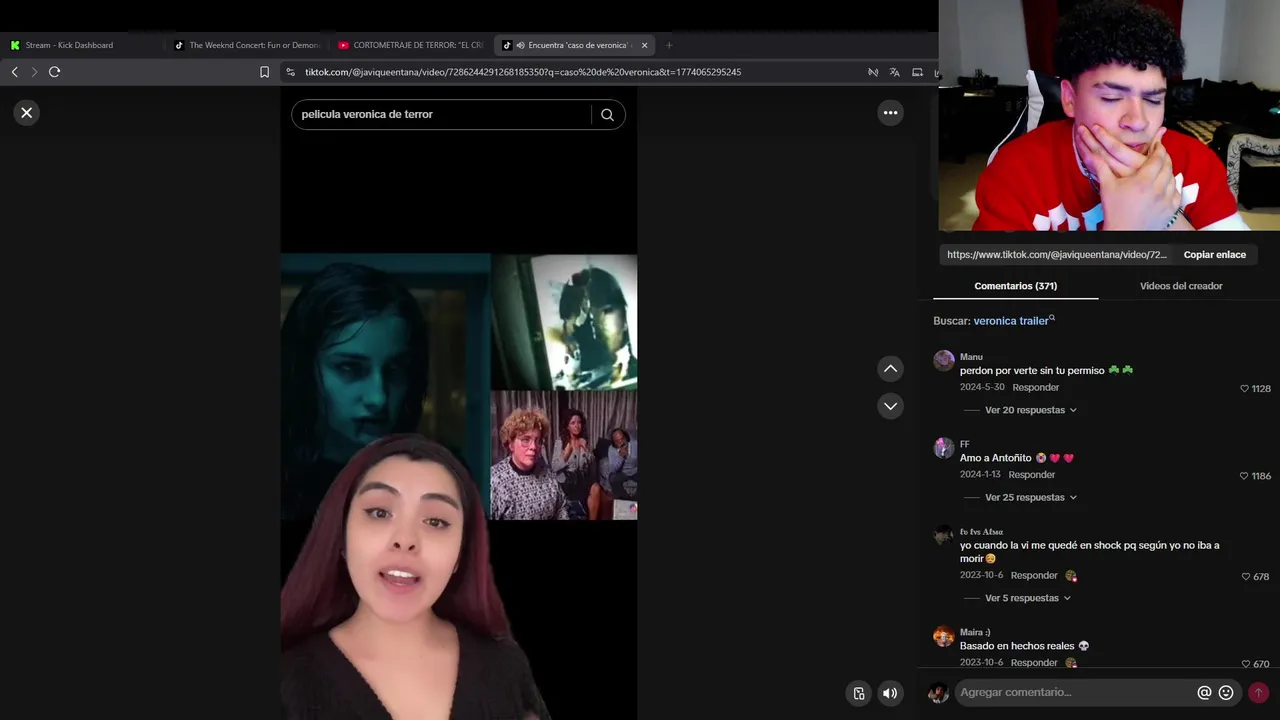
Task: Expand 'Ver 20 respuestas' under Manu's comment
Action: pos(1031,410)
